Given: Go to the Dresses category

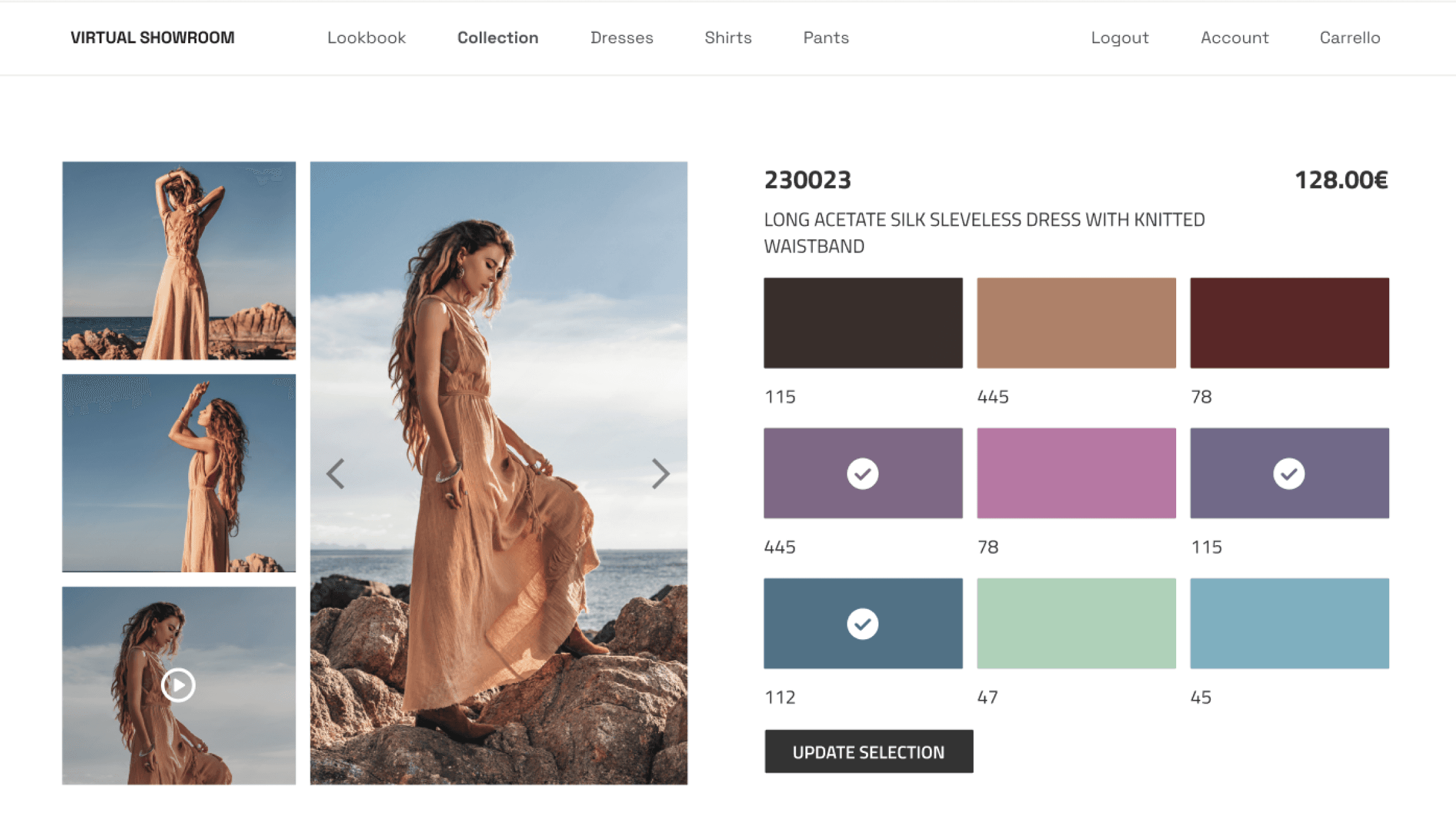Looking at the screenshot, I should [x=622, y=38].
